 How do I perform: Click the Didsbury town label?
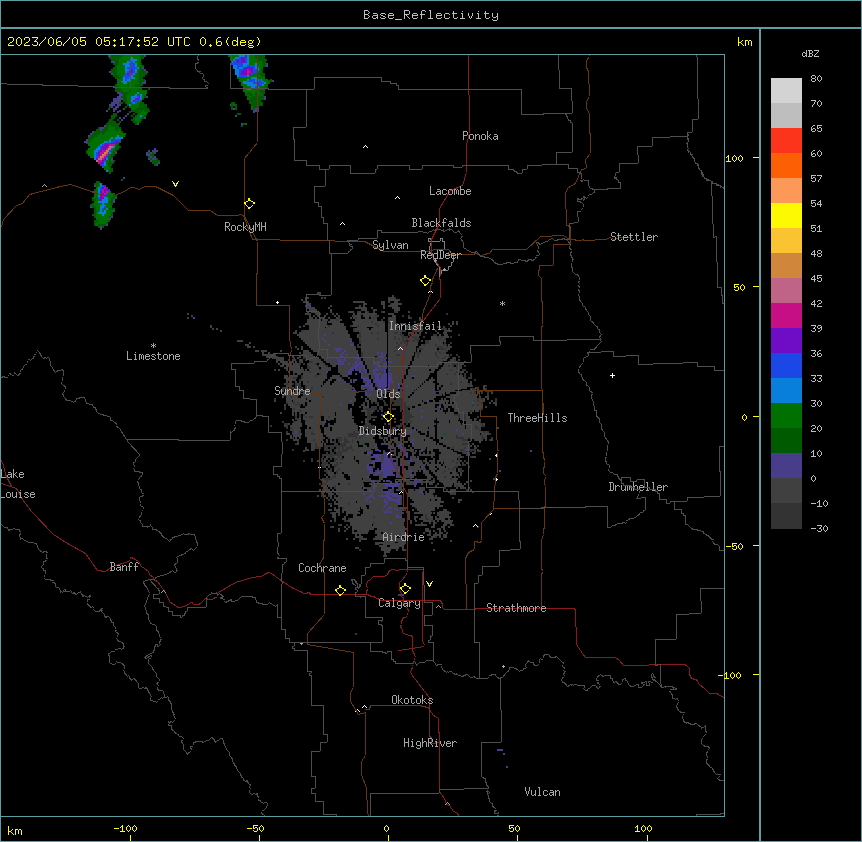(383, 431)
